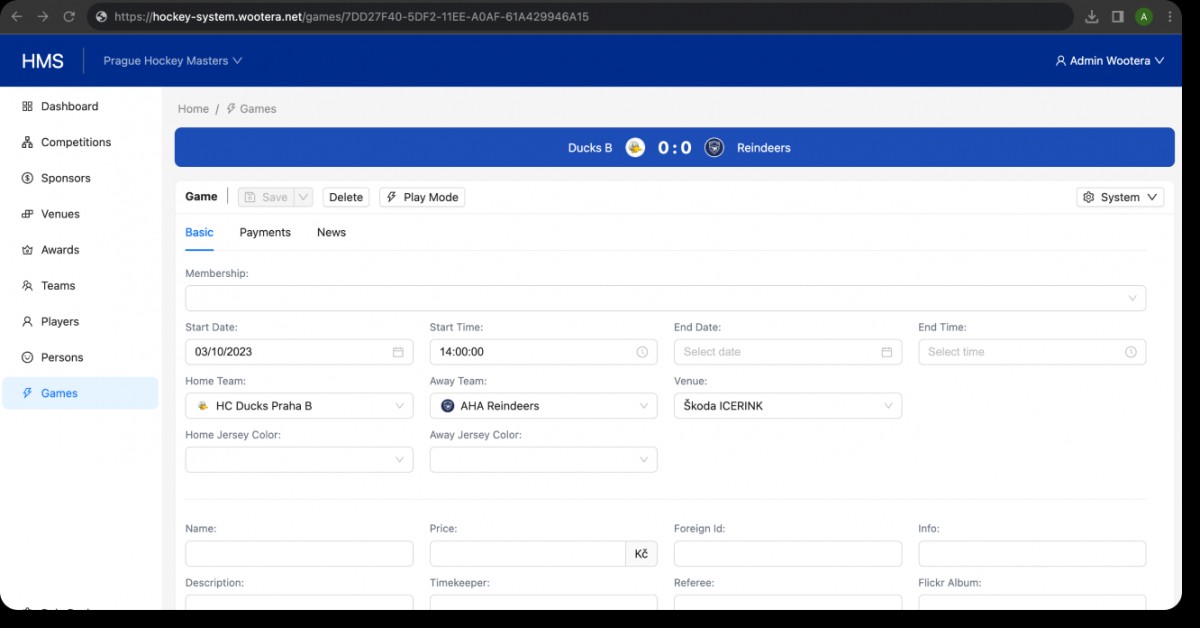Launch Play Mode
Screen dimensions: 1200x628
coord(422,197)
